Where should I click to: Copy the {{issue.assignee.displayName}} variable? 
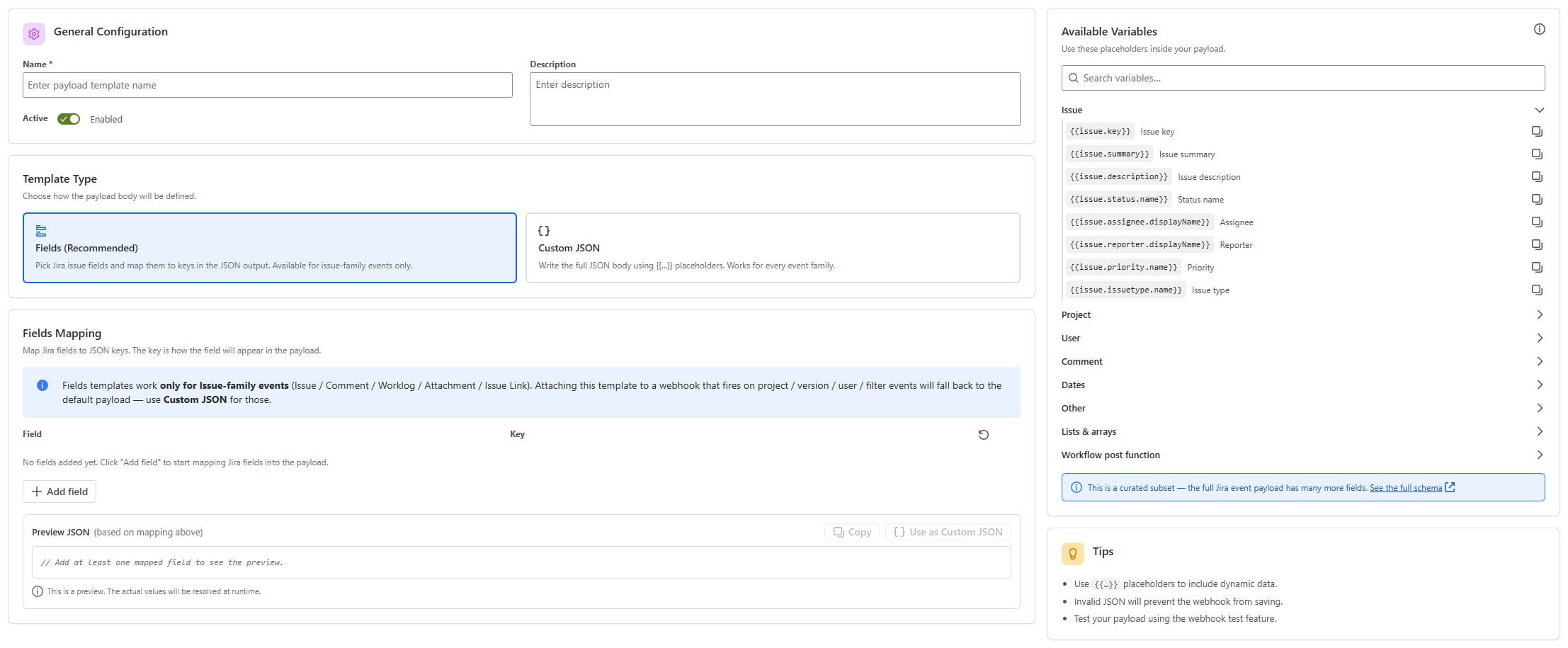coord(1537,222)
